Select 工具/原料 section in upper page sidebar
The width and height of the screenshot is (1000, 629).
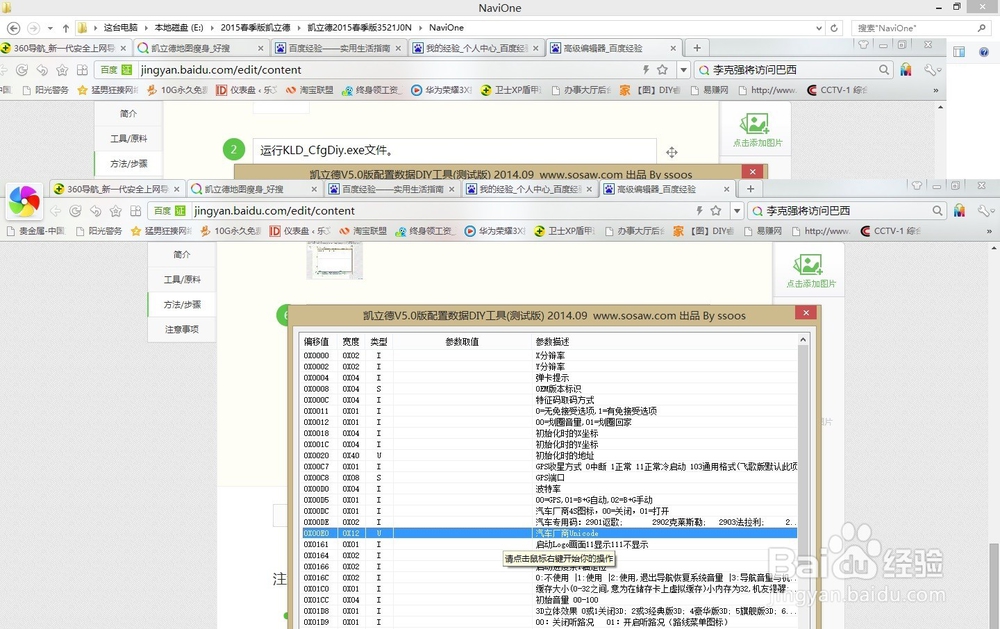(128, 138)
